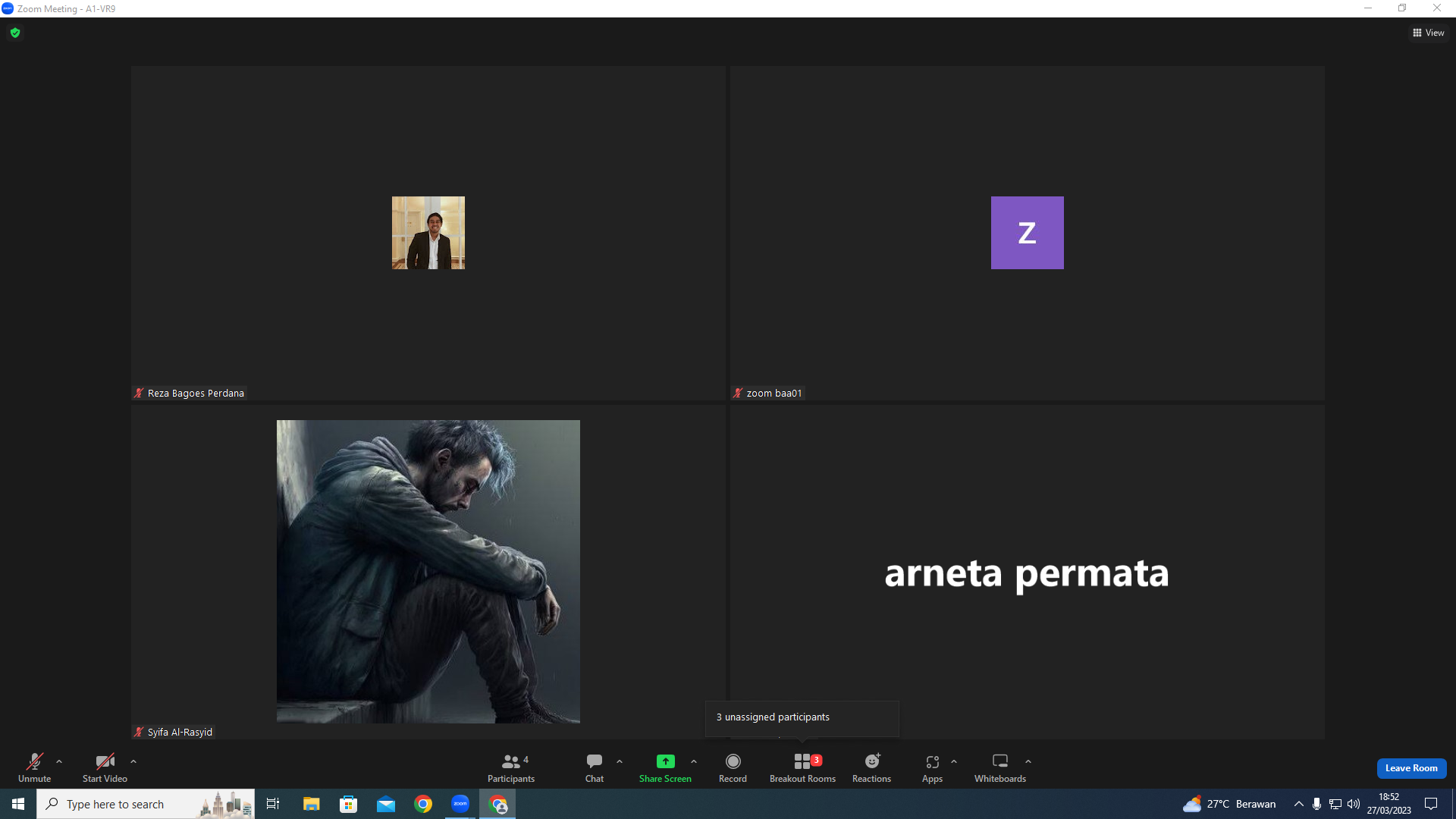Minimize the Zoom Meeting window
Viewport: 1456px width, 819px height.
[x=1368, y=8]
